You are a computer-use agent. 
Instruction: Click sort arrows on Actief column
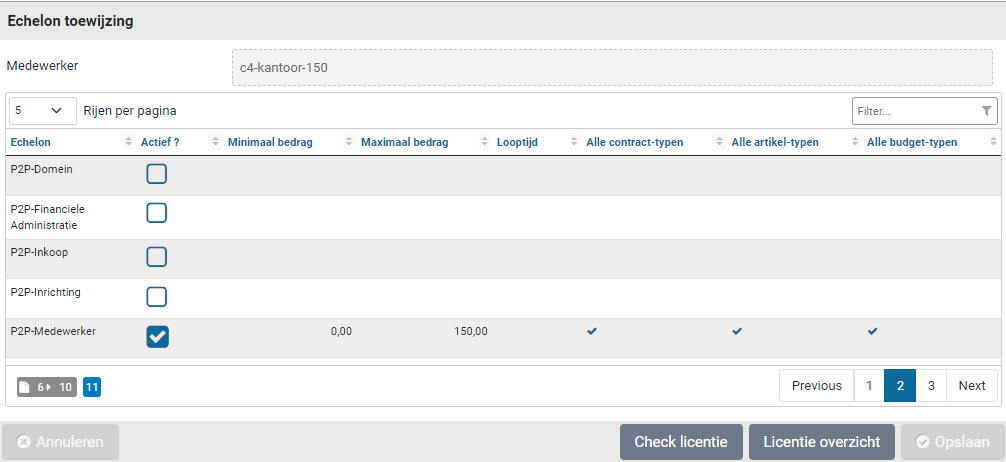pos(216,142)
